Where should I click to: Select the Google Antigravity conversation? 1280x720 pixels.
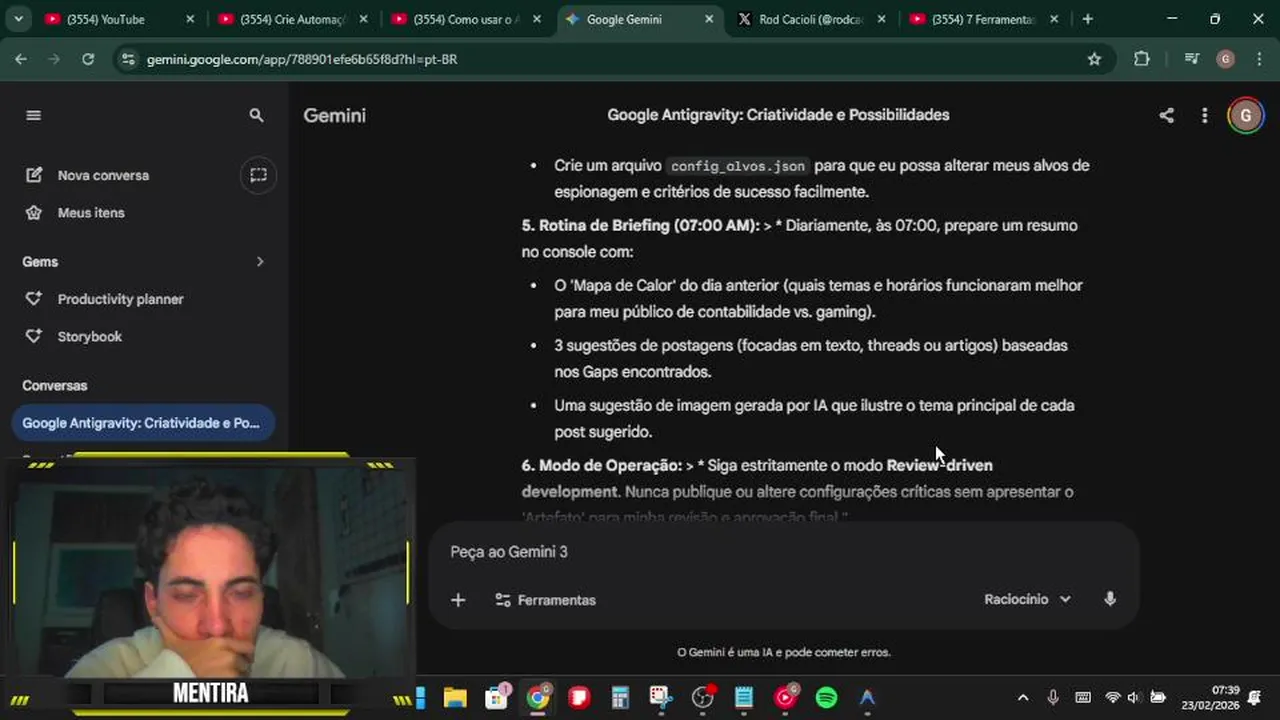click(x=141, y=423)
